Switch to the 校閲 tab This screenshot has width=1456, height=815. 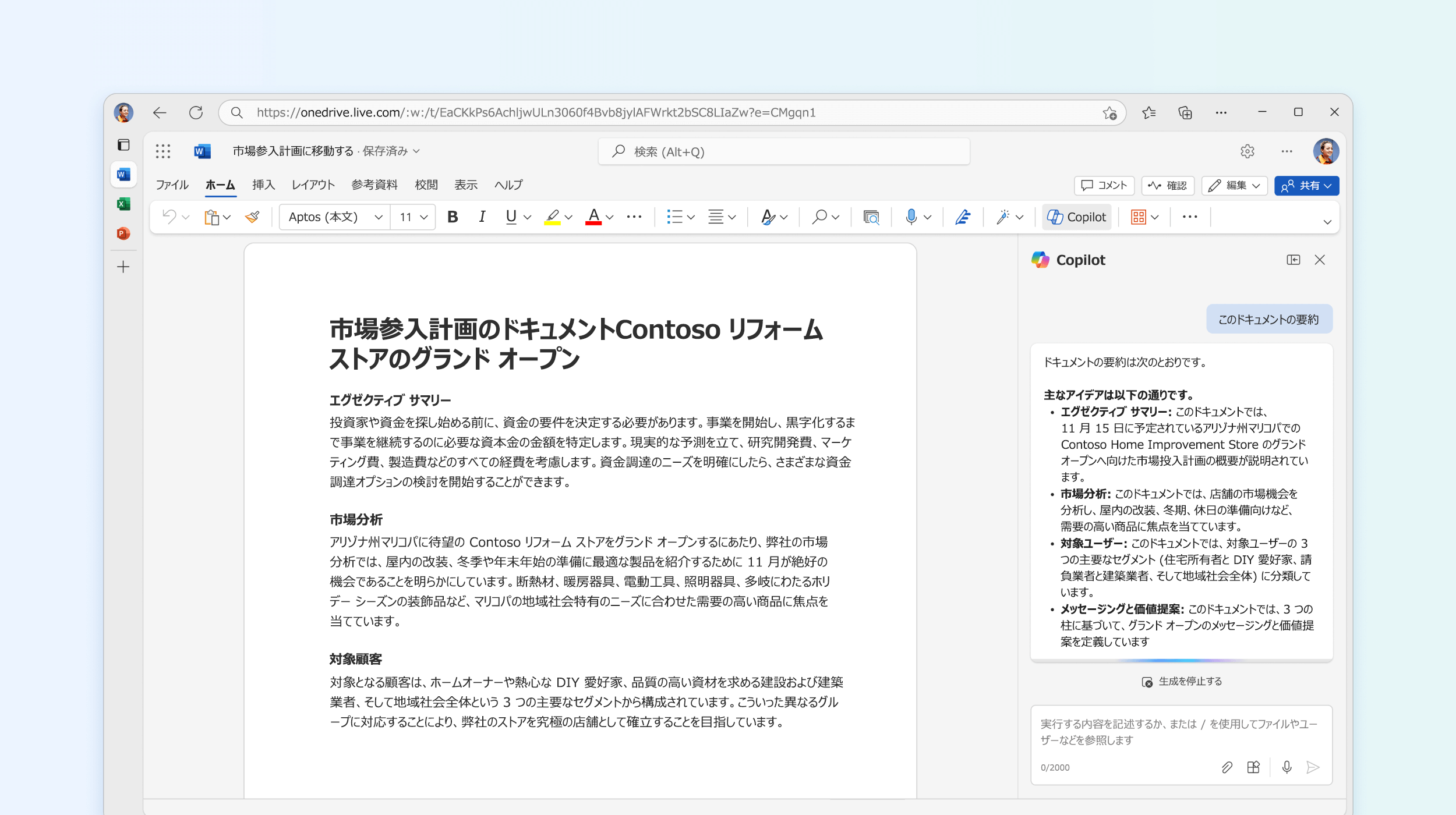click(426, 185)
